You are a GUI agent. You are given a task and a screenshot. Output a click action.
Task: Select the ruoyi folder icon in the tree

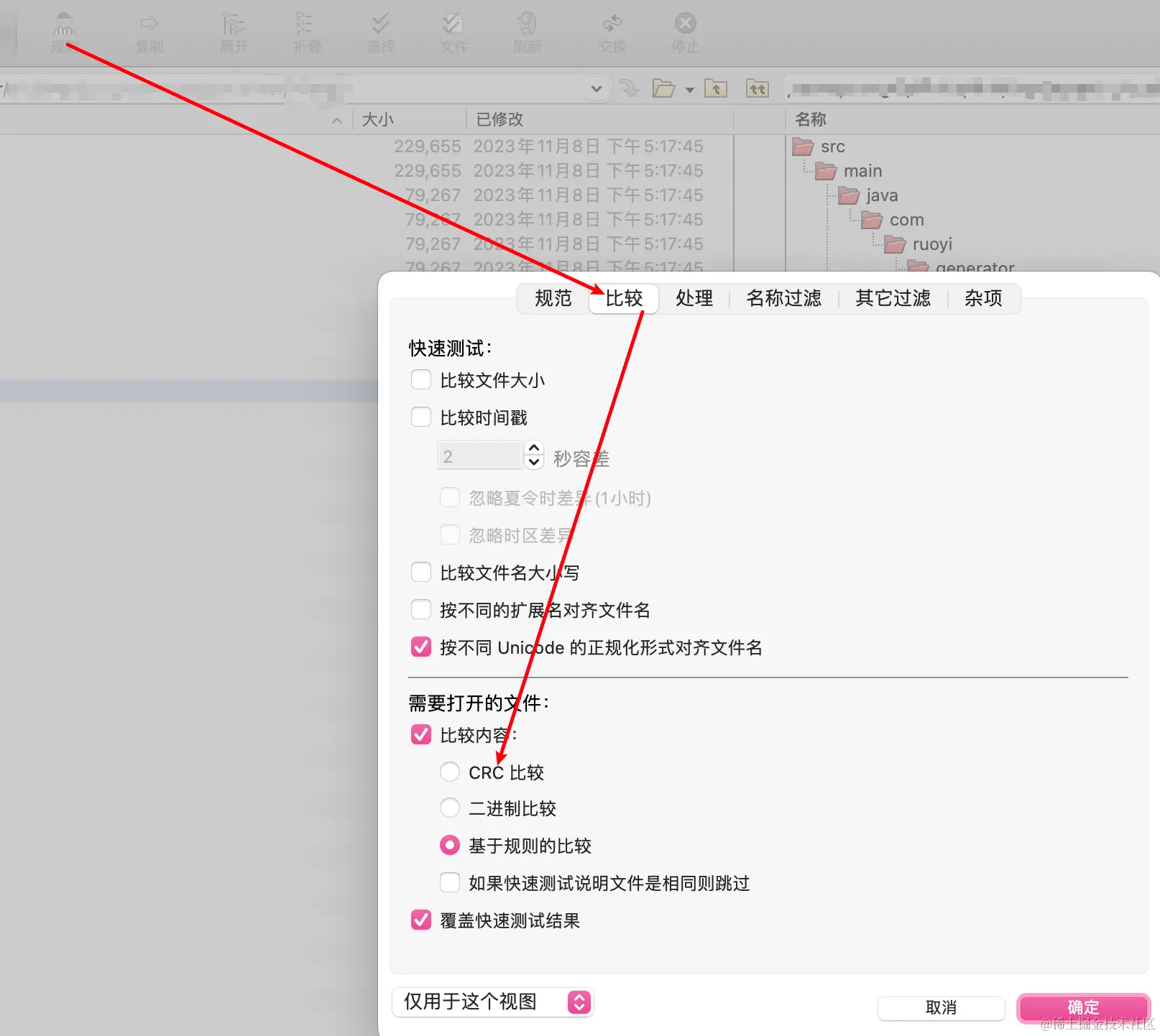point(895,244)
